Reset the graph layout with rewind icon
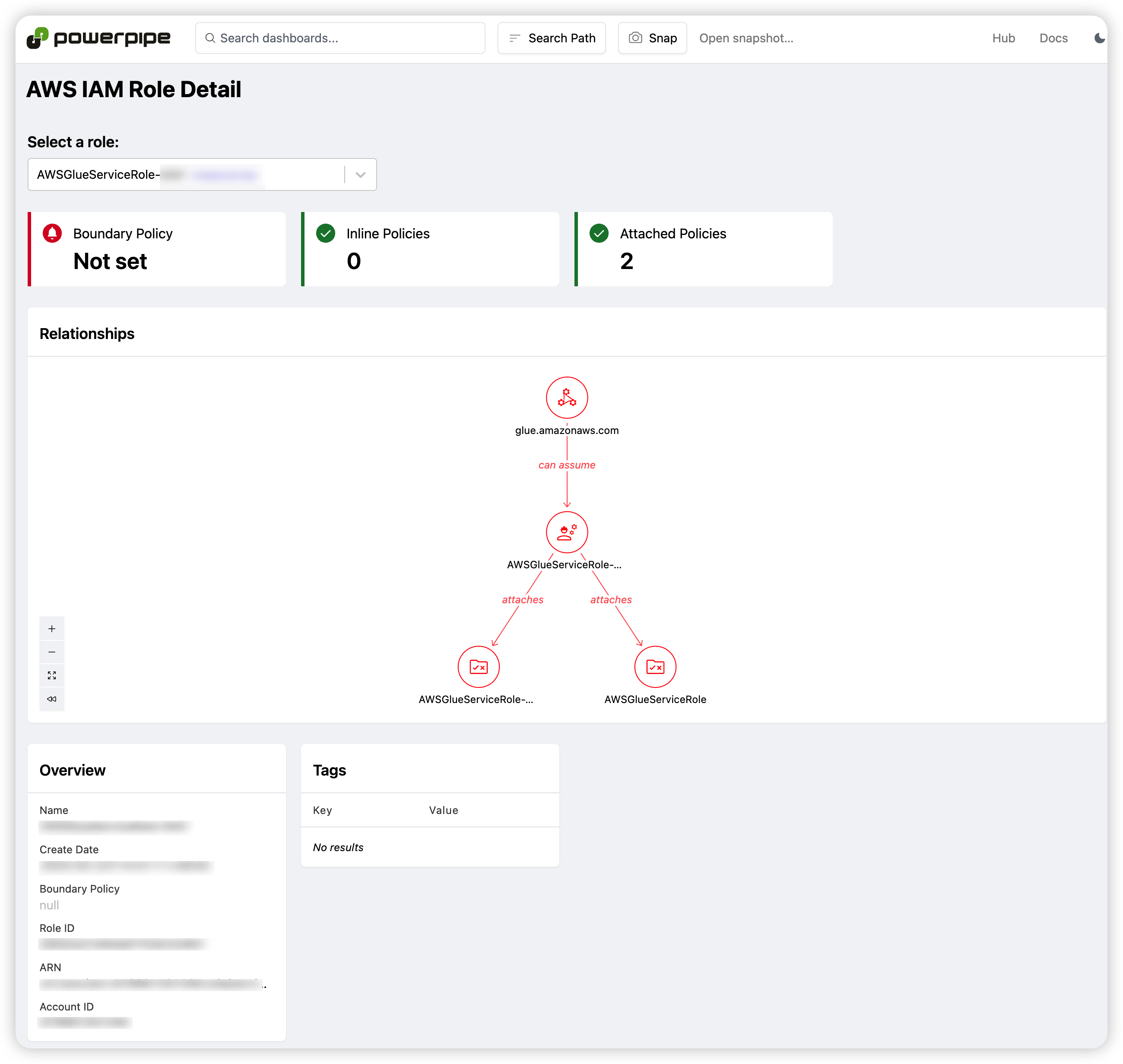This screenshot has width=1123, height=1064. tap(51, 699)
